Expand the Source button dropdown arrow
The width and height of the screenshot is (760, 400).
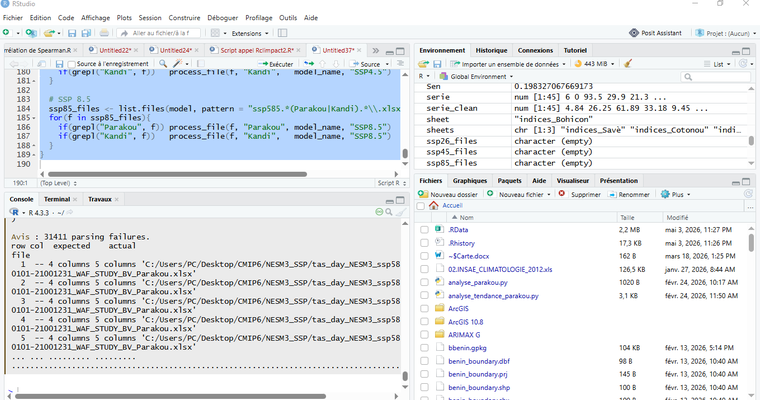point(387,64)
